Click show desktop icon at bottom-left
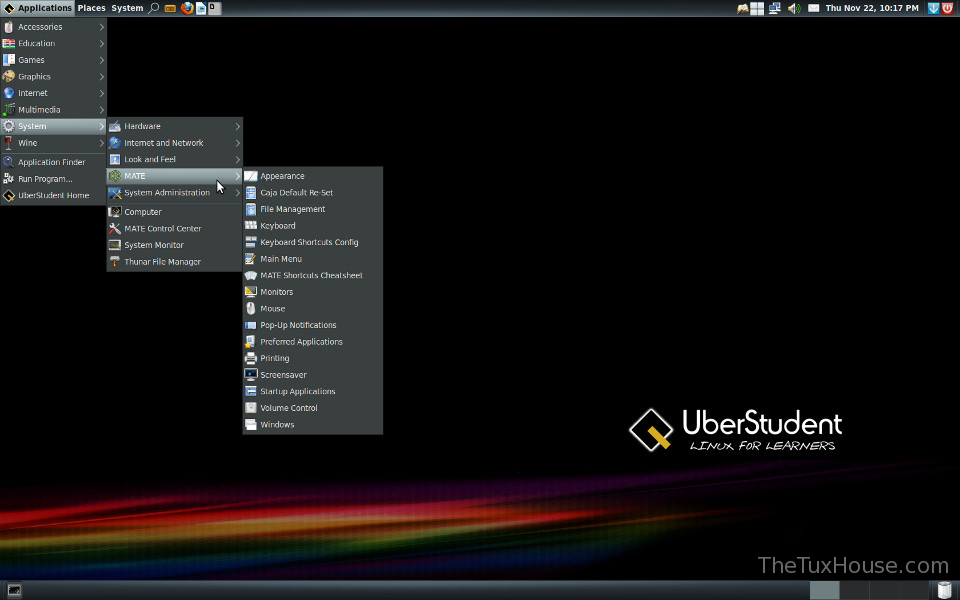The image size is (960, 600). tap(14, 590)
